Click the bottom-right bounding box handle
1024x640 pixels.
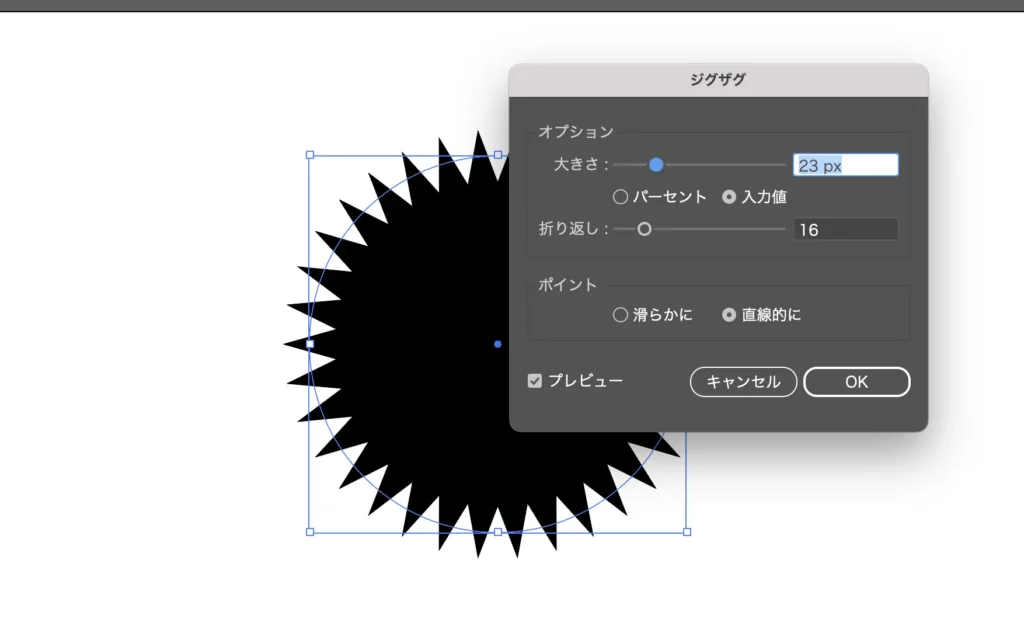tap(687, 532)
